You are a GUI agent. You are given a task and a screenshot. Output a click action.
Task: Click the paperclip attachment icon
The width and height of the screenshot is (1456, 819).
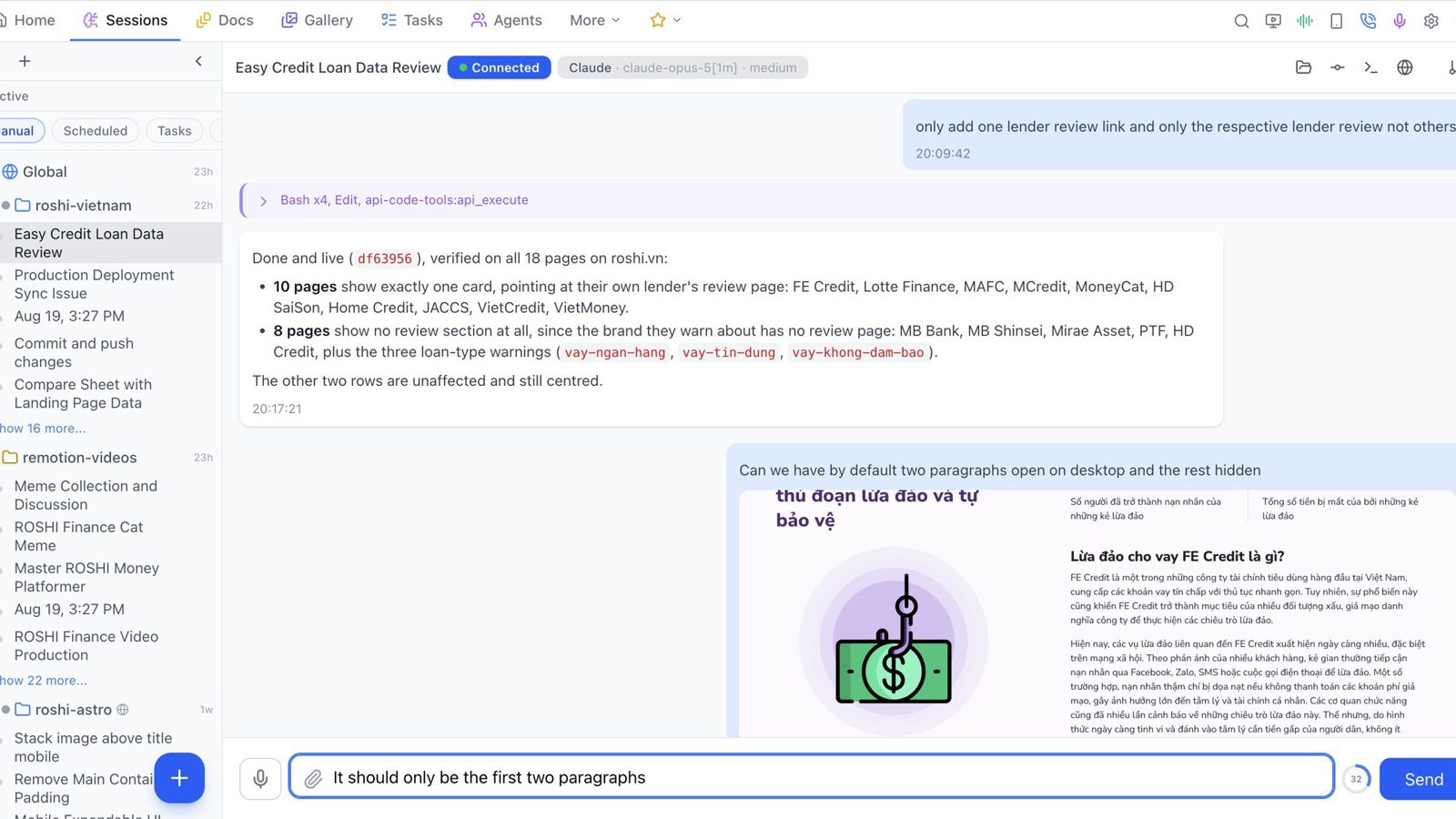(x=313, y=778)
